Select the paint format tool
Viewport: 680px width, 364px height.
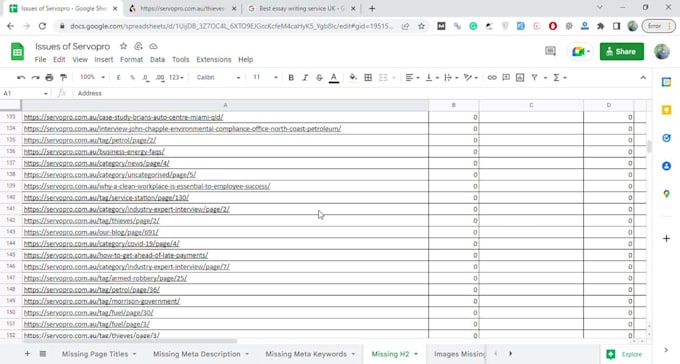[63, 78]
